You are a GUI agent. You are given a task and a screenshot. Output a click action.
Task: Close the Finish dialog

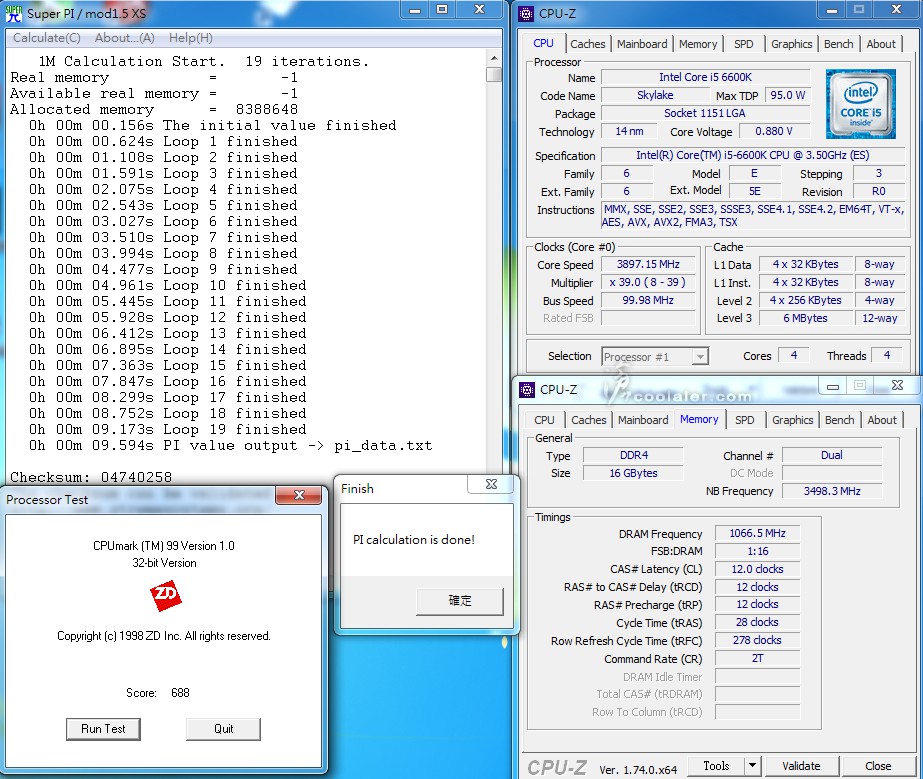[x=491, y=484]
